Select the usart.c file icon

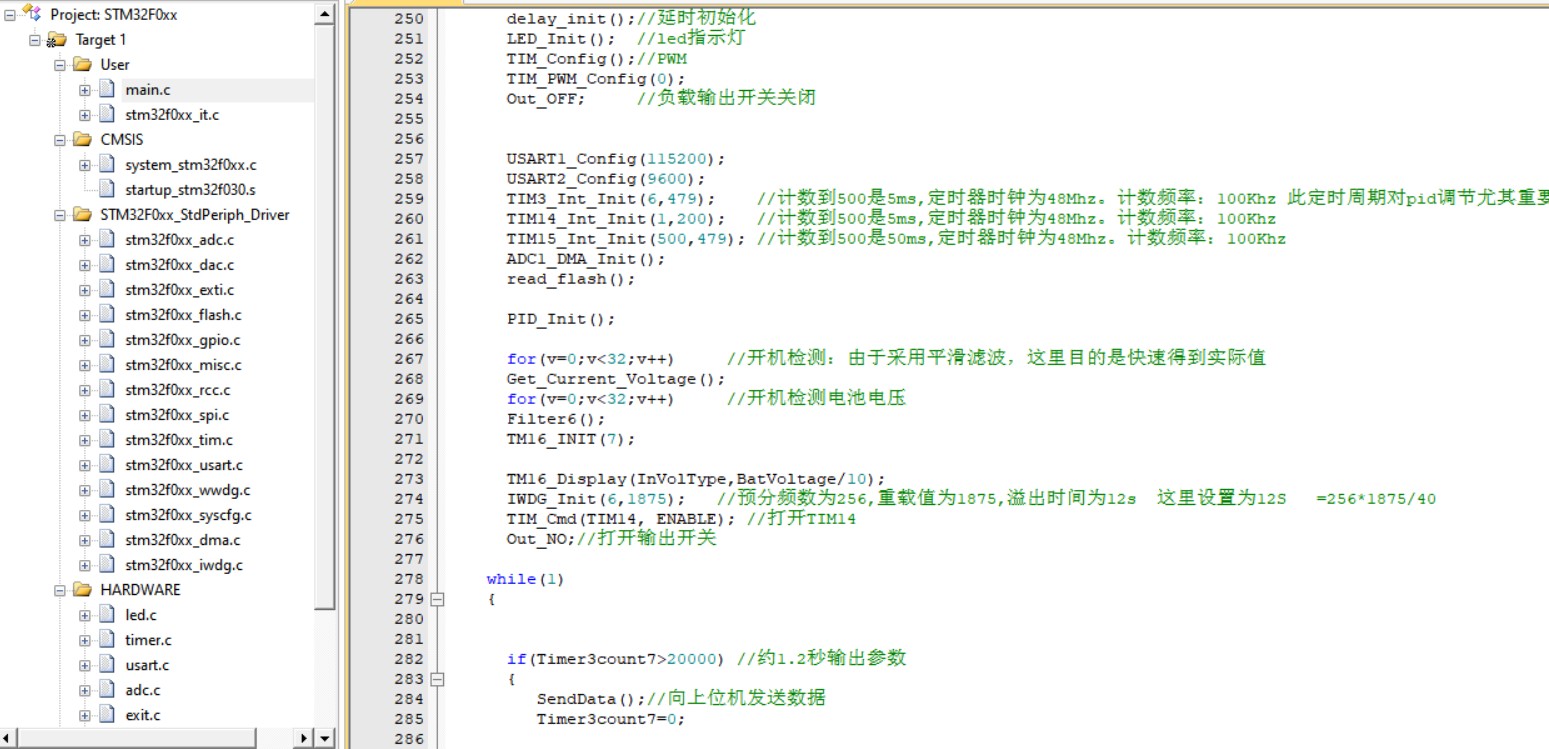click(107, 665)
